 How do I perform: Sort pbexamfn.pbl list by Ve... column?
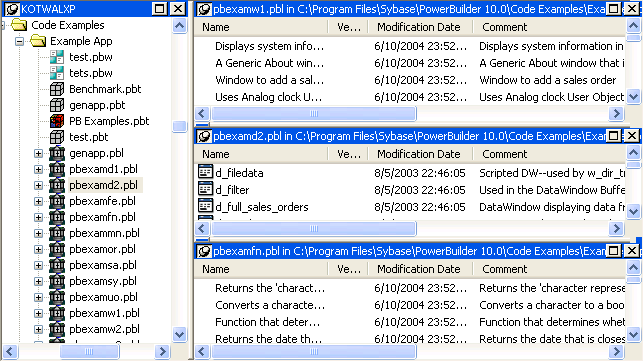pyautogui.click(x=348, y=269)
